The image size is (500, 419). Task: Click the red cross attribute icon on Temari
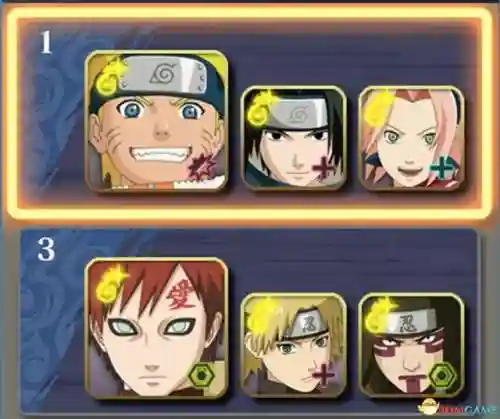323,375
